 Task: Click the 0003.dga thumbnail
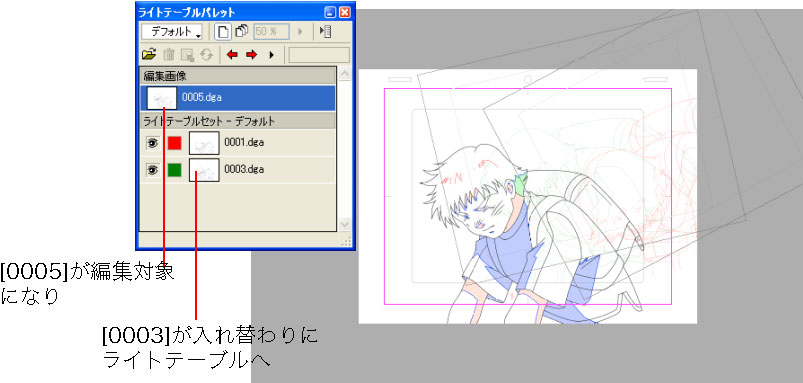[204, 169]
